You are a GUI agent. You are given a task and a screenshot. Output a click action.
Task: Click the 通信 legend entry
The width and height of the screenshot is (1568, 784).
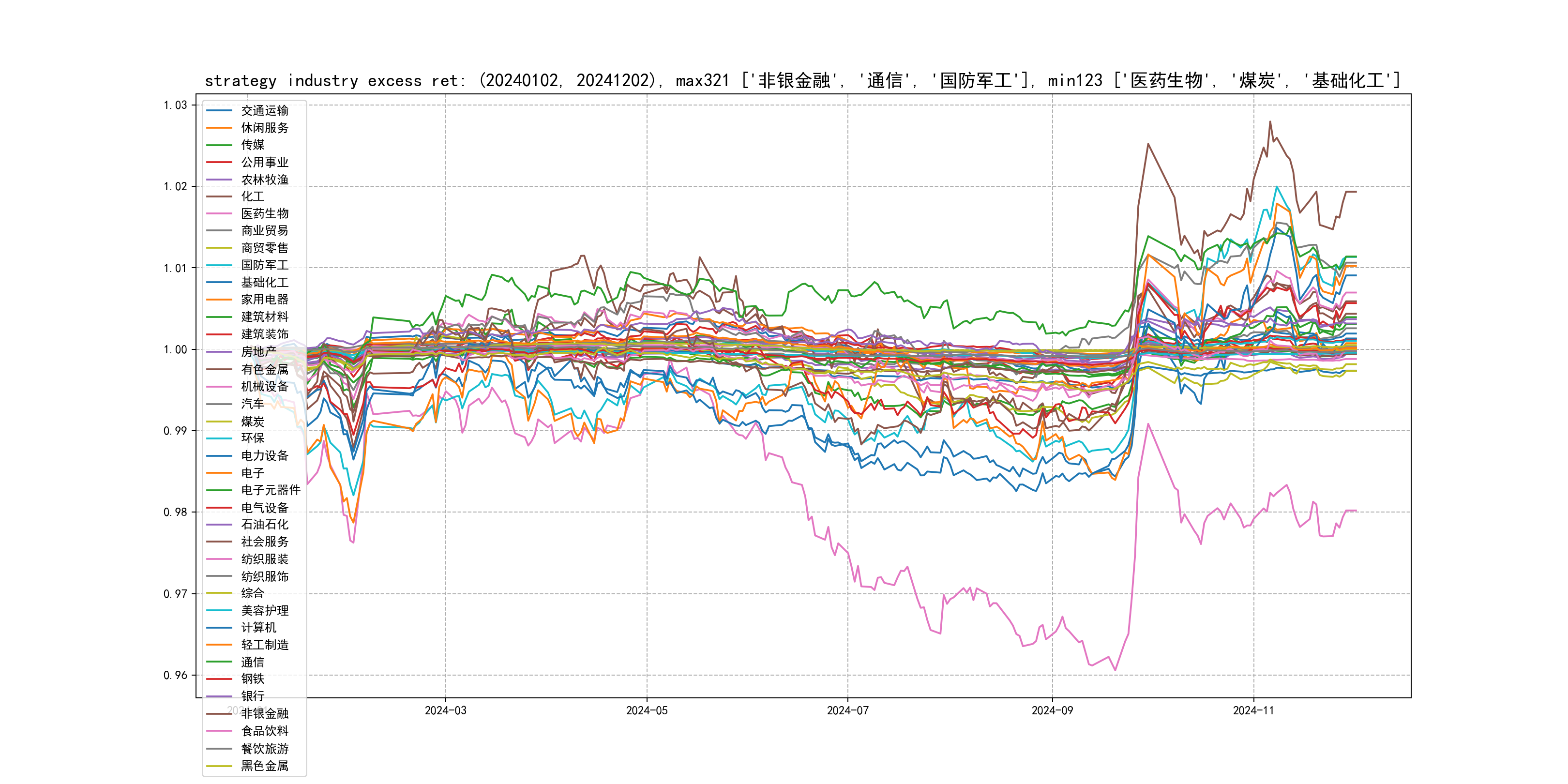pyautogui.click(x=253, y=662)
